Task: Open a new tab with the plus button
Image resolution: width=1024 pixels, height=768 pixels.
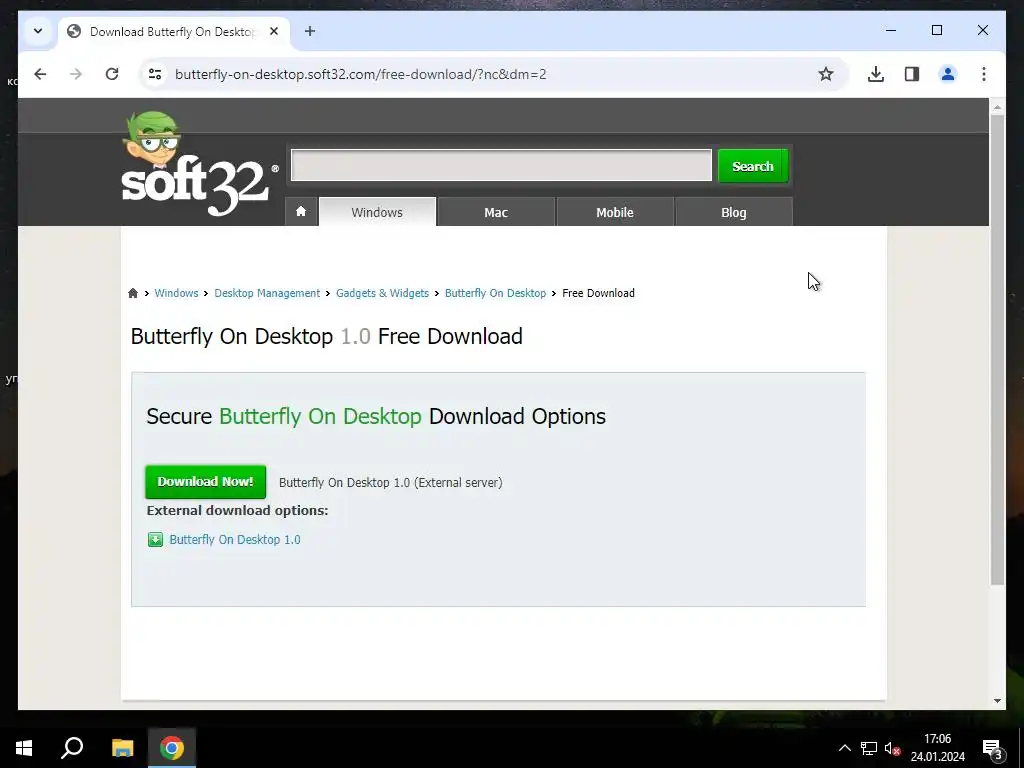Action: click(x=310, y=31)
